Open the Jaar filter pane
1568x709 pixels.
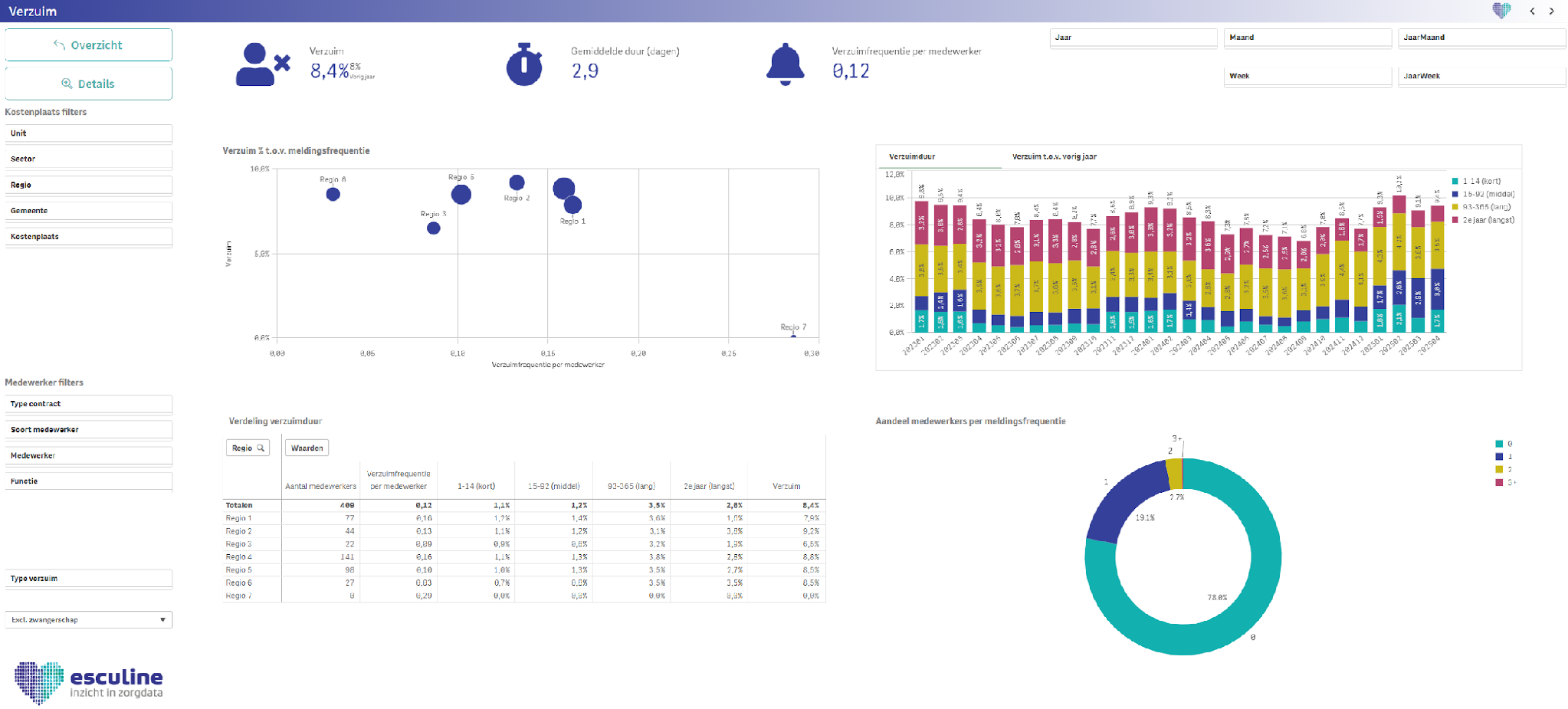tap(1133, 38)
